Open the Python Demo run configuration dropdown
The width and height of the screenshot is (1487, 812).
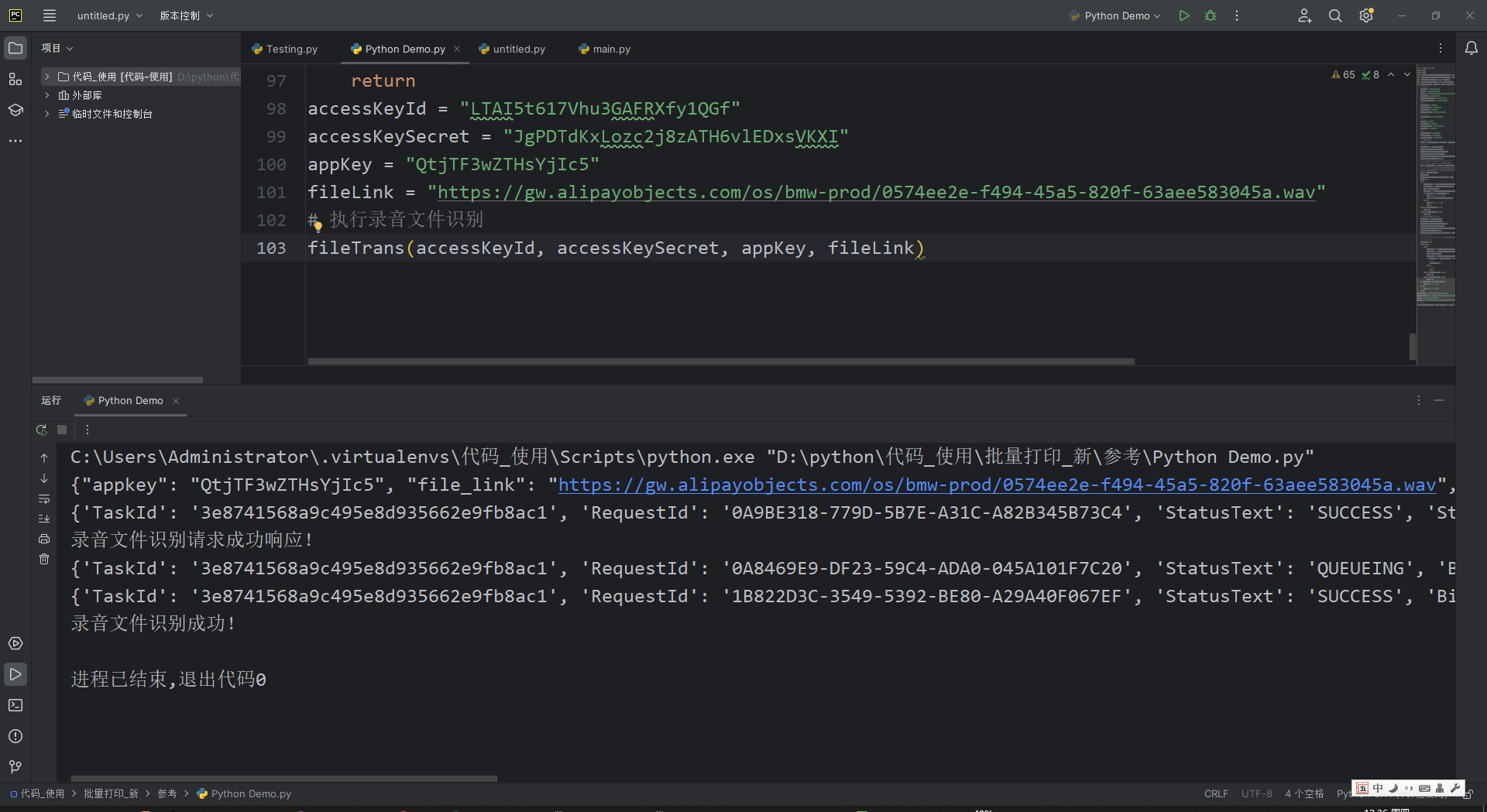click(1115, 15)
